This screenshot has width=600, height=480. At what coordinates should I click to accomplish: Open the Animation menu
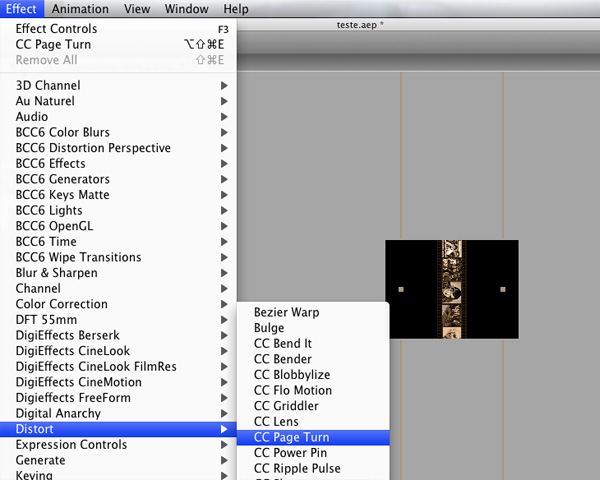pos(81,9)
